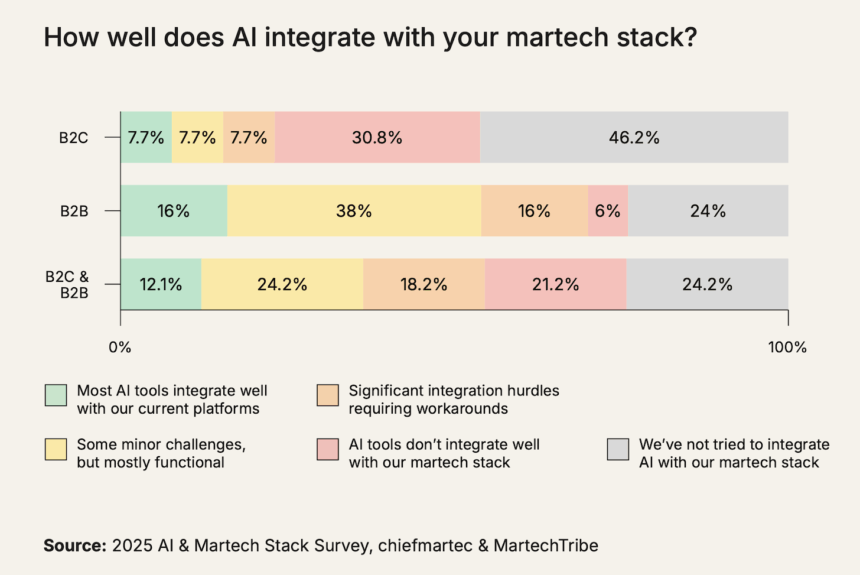
Task: Select the 30.8% pink segment in B2C bar
Action: [x=377, y=137]
